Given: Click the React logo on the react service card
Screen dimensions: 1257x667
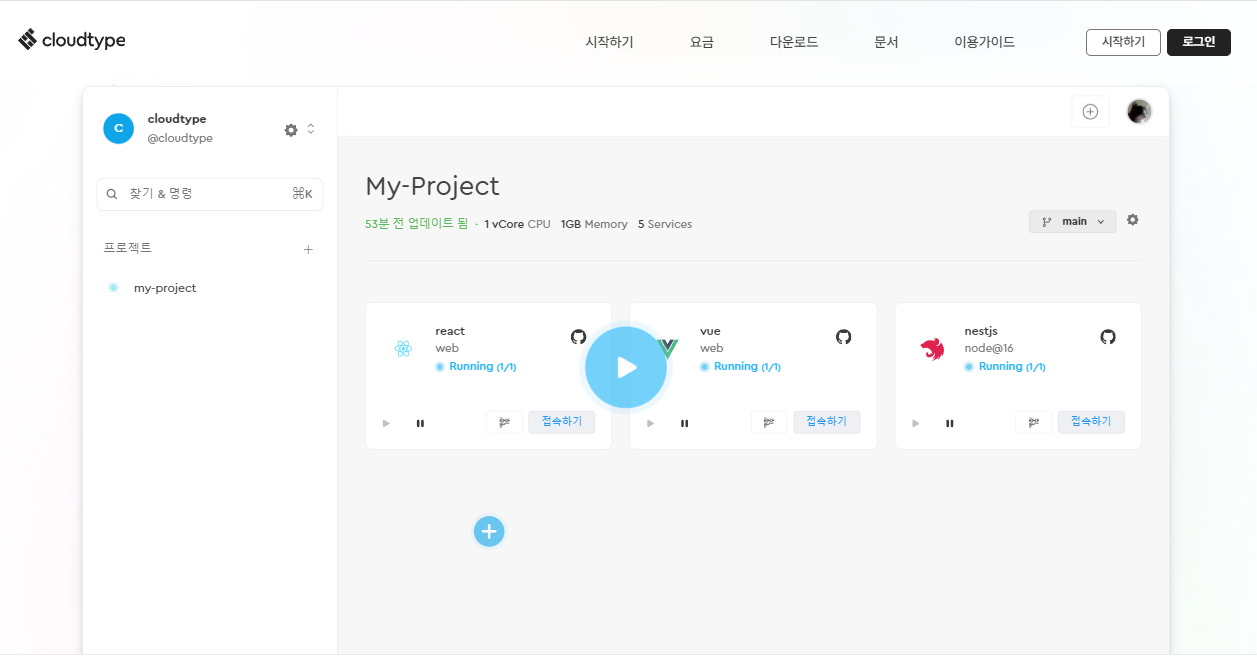Looking at the screenshot, I should 404,349.
